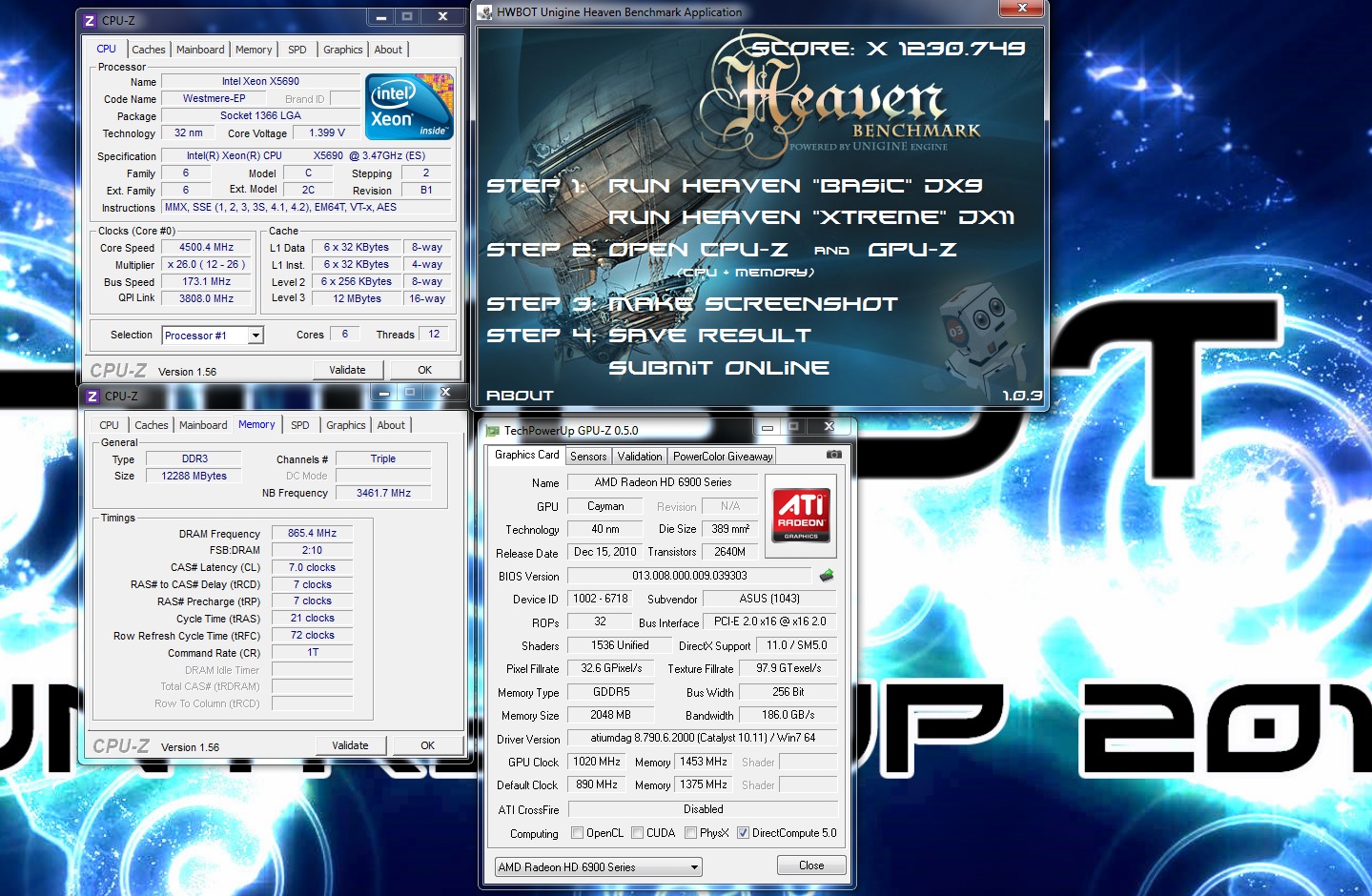Click the title bar icon of the CPU-Z window showing Processor info
The width and height of the screenshot is (1372, 896).
click(90, 20)
